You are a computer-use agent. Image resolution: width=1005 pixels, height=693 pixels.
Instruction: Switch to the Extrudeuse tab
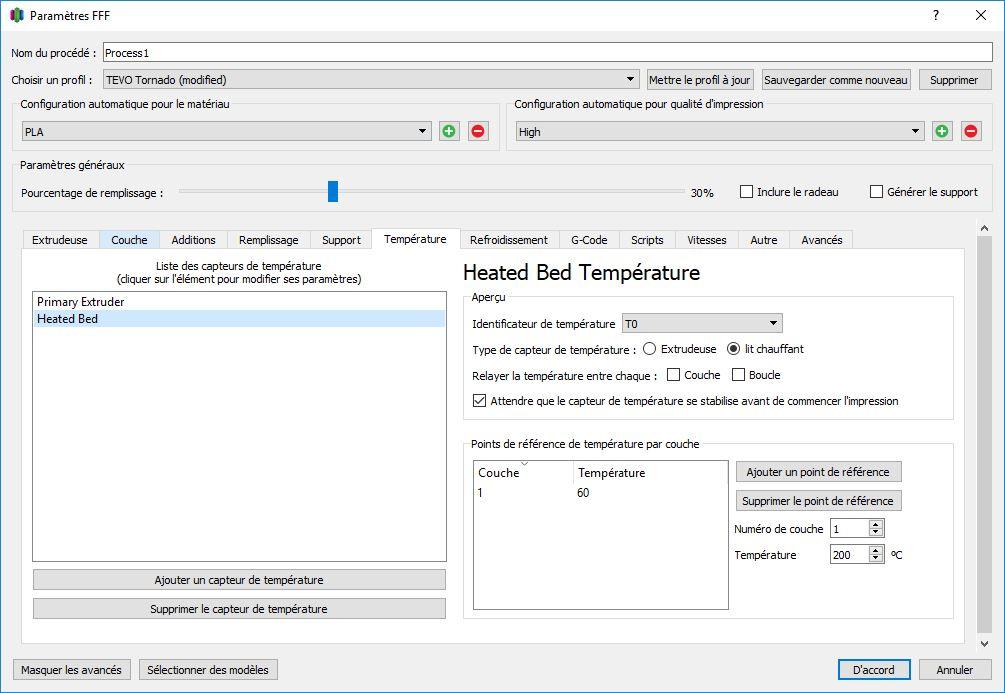click(60, 240)
